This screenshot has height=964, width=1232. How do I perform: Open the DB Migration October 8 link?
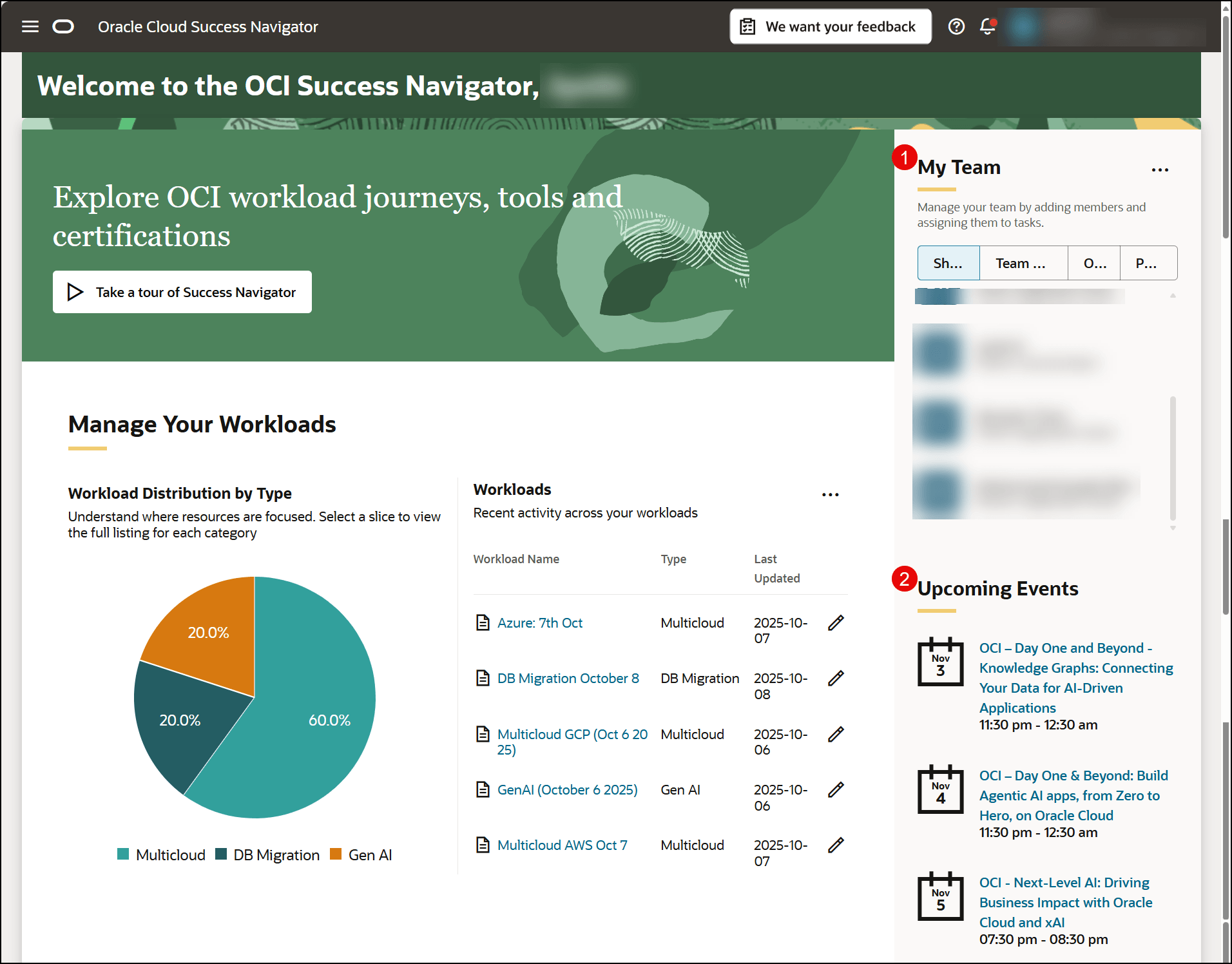[568, 678]
